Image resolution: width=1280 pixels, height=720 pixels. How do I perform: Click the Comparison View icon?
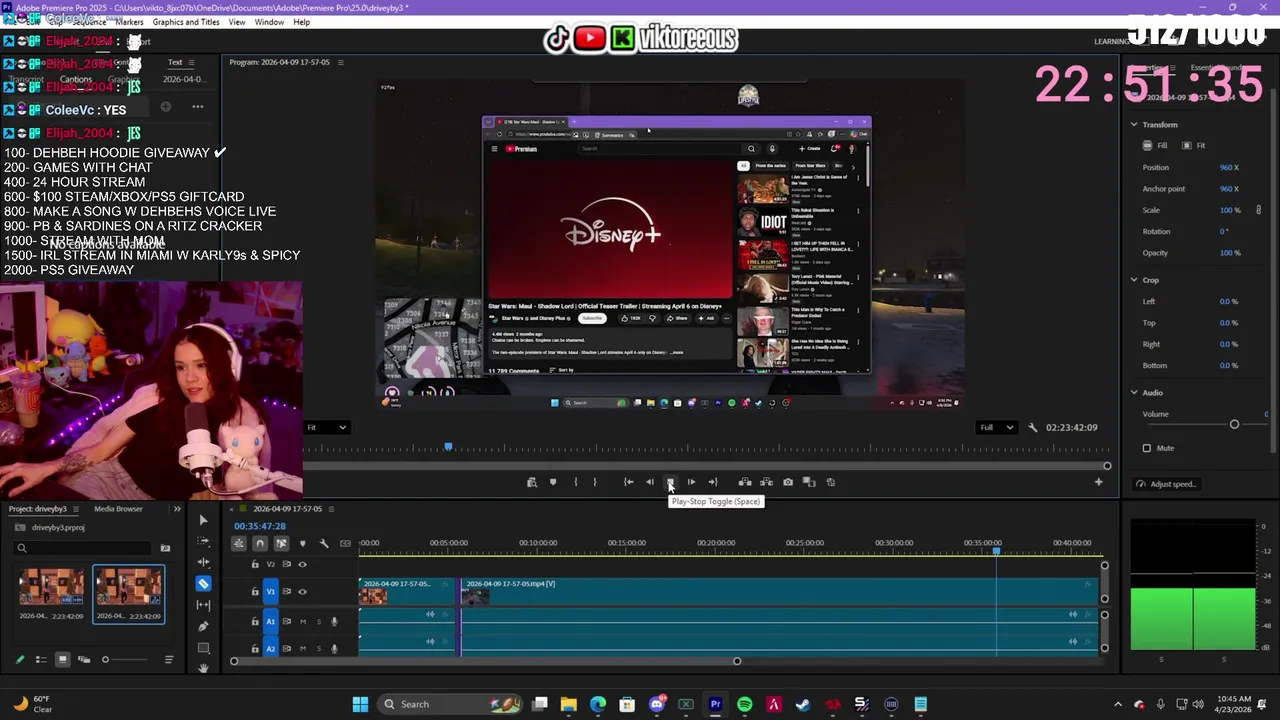pyautogui.click(x=809, y=482)
